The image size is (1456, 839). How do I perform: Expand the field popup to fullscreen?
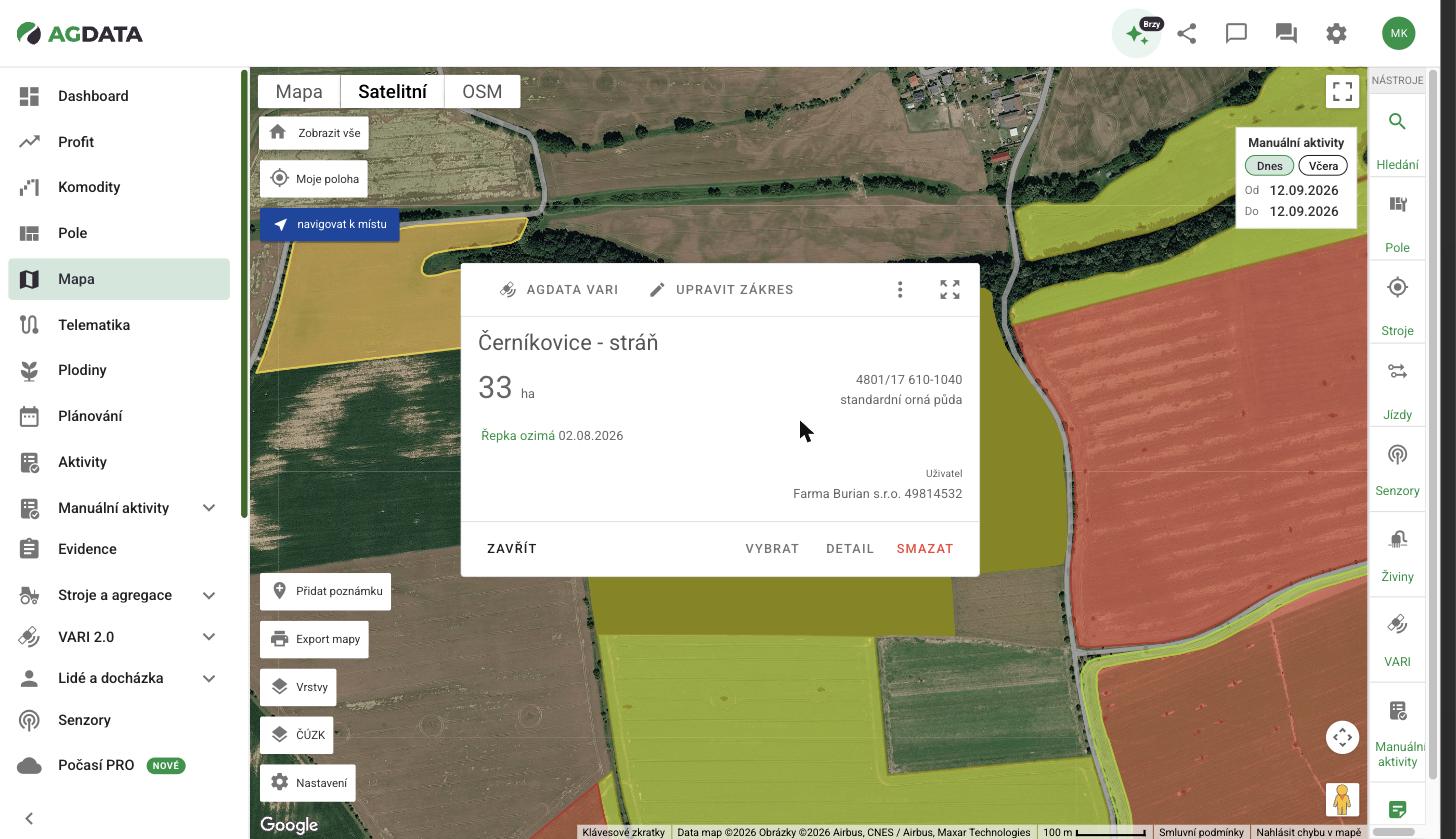[950, 290]
